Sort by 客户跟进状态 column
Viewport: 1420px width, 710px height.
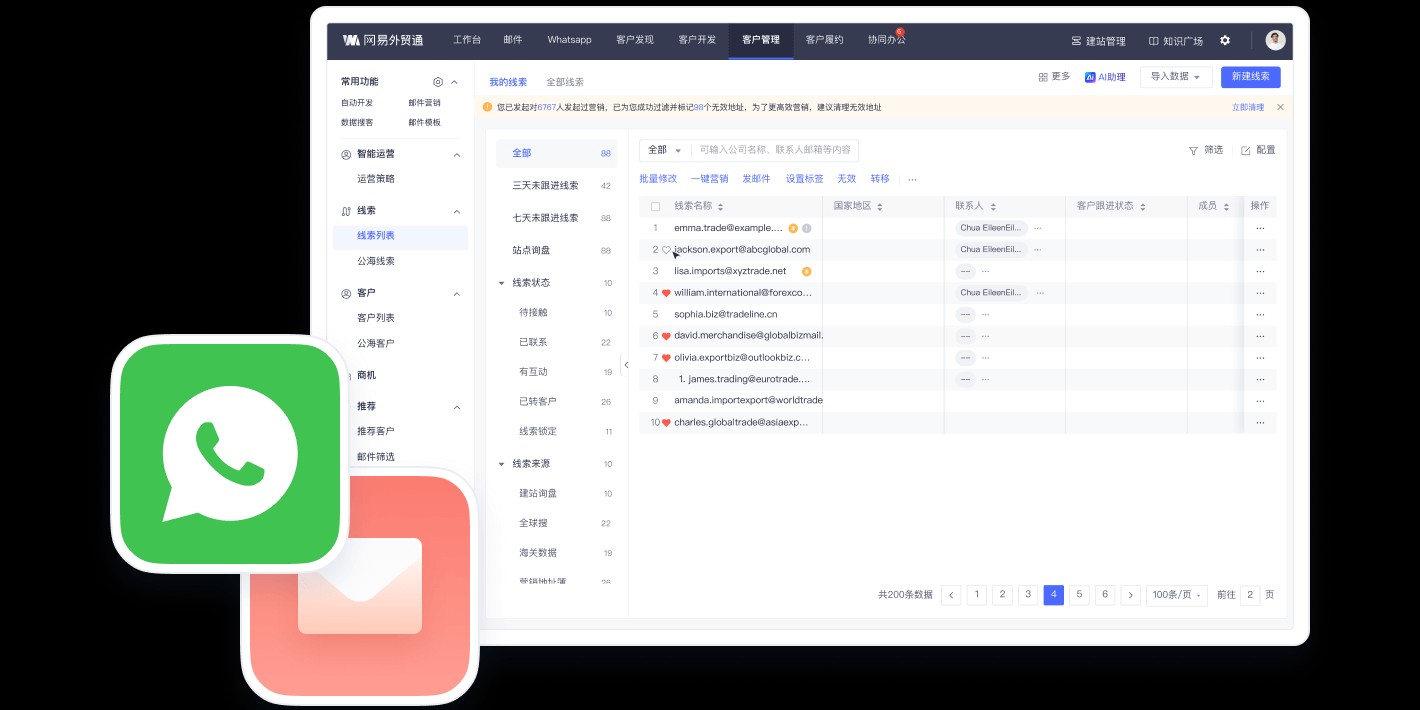(x=1142, y=206)
